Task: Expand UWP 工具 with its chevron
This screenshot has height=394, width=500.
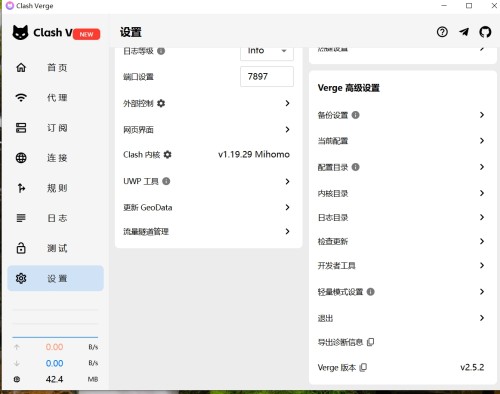Action: (287, 181)
